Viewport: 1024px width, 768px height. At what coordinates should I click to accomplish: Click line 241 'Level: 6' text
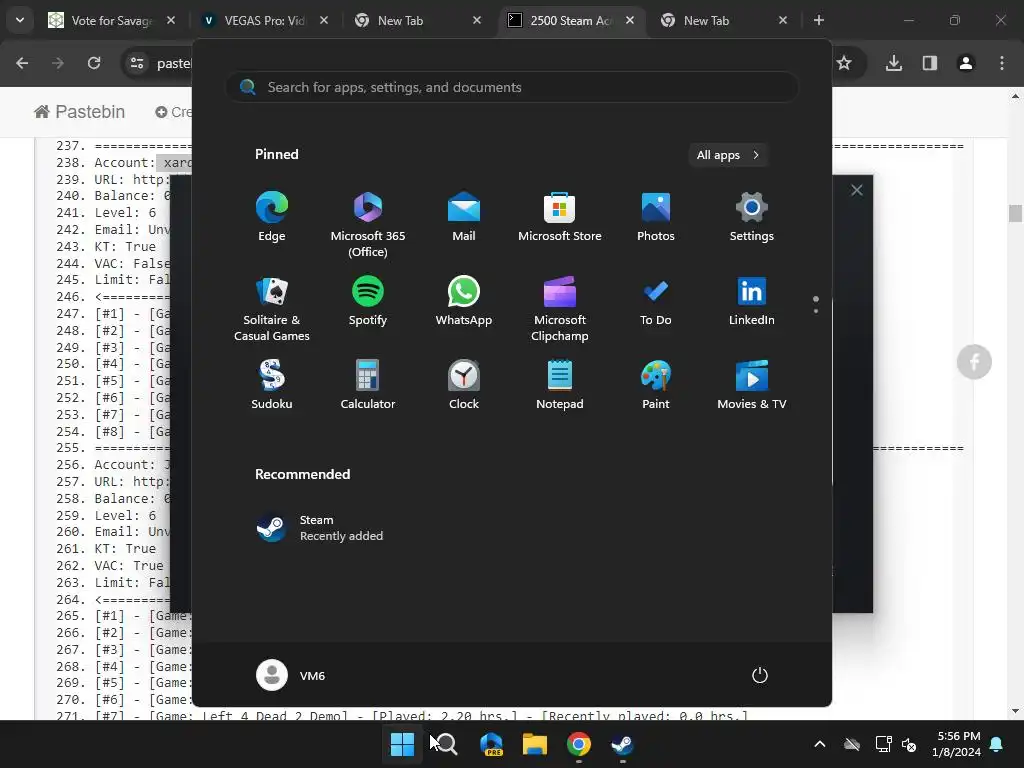pos(125,212)
